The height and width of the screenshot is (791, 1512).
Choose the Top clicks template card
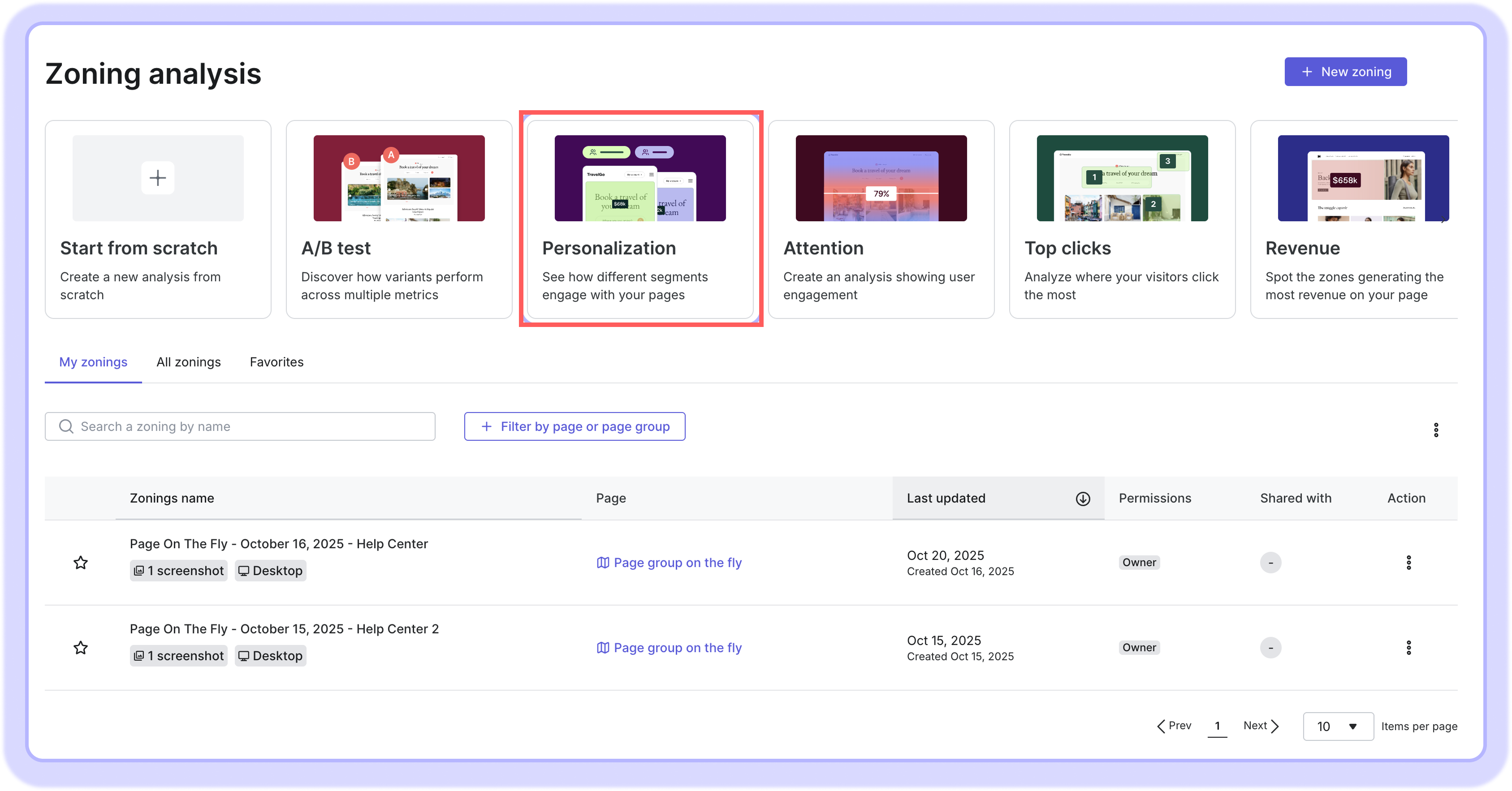tap(1122, 219)
